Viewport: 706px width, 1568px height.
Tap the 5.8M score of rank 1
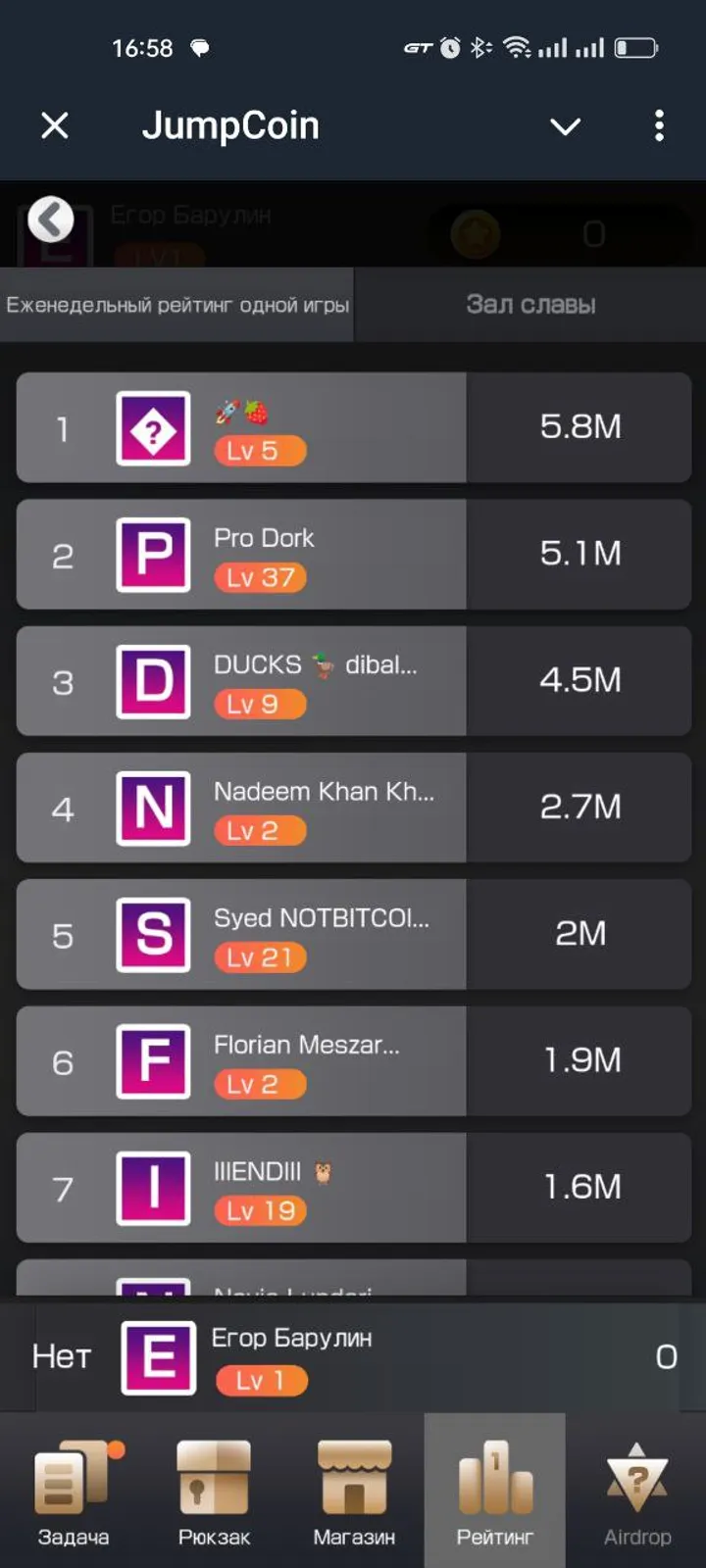point(580,427)
